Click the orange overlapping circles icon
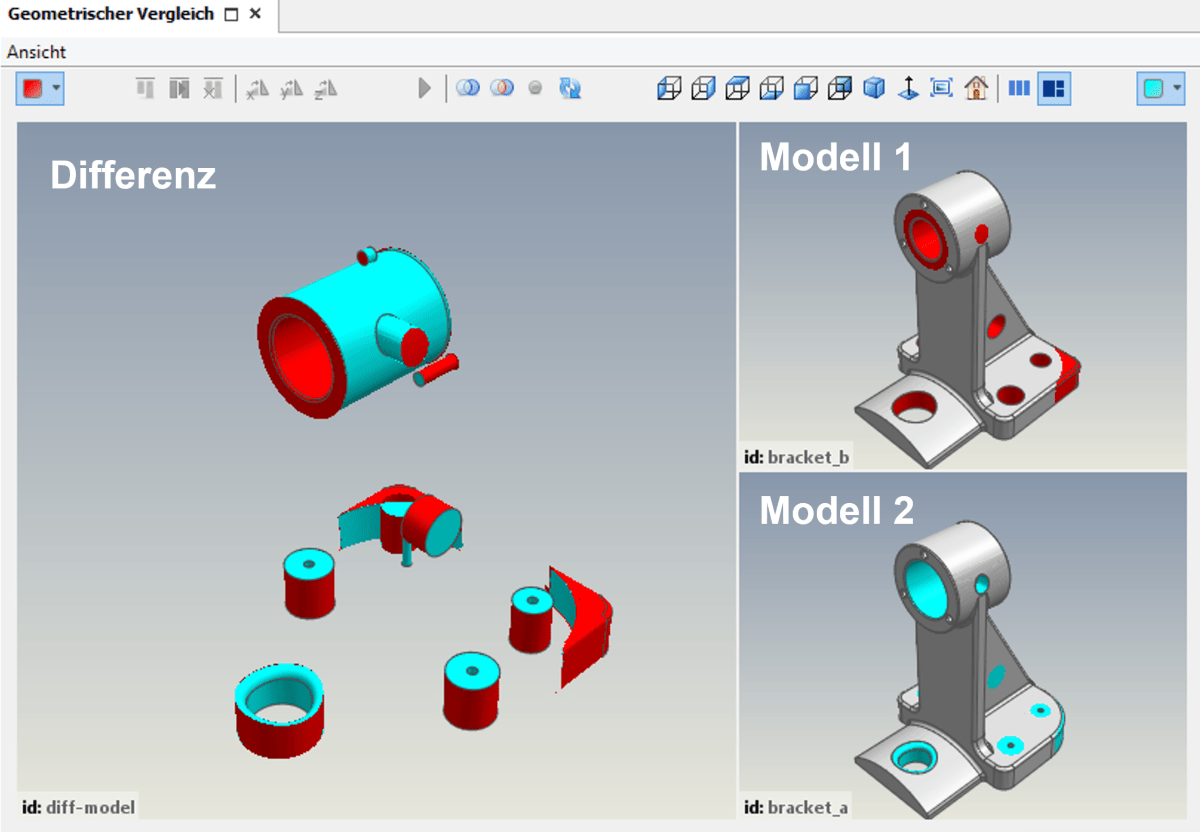 502,88
